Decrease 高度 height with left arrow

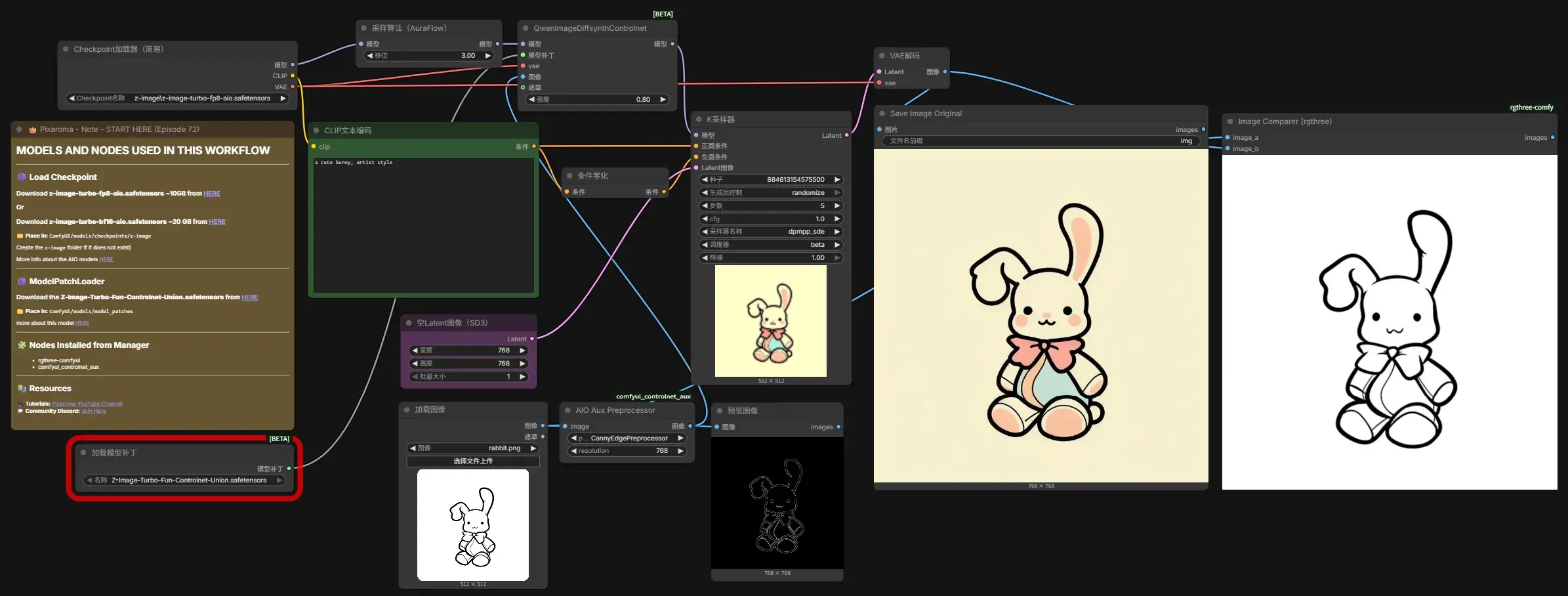pyautogui.click(x=415, y=364)
